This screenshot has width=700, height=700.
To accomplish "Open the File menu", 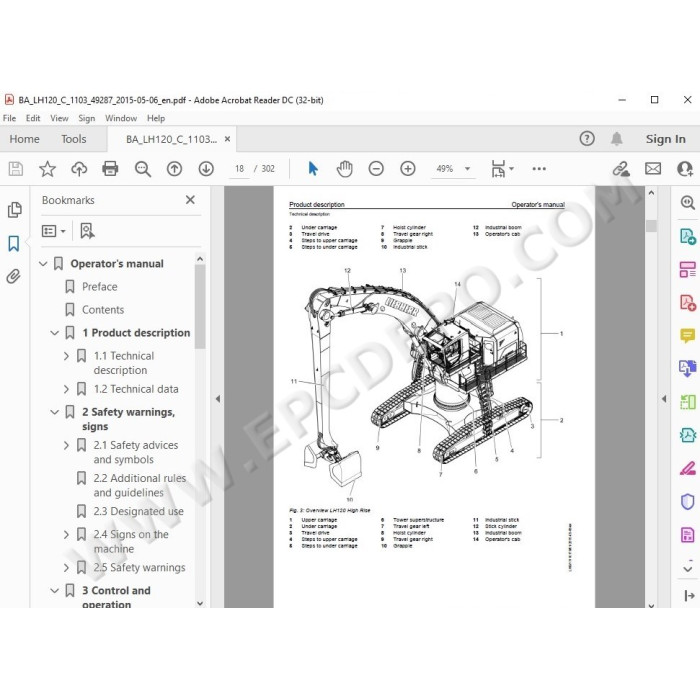I will click(x=9, y=118).
